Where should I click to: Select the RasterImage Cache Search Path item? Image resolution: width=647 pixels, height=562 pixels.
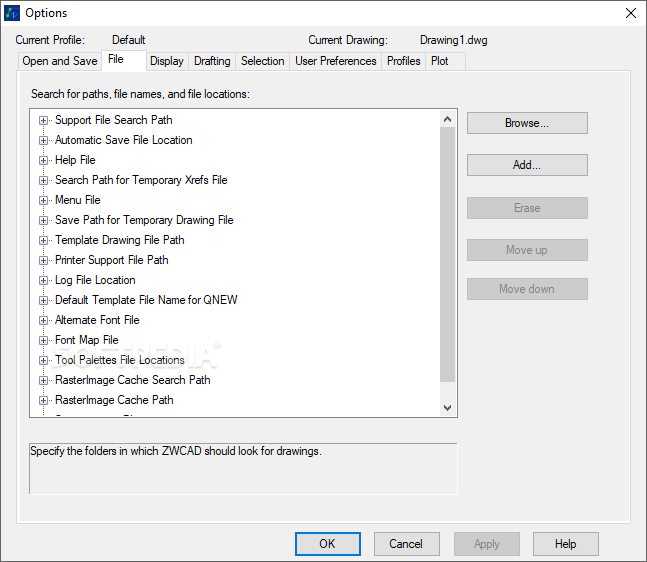[133, 380]
